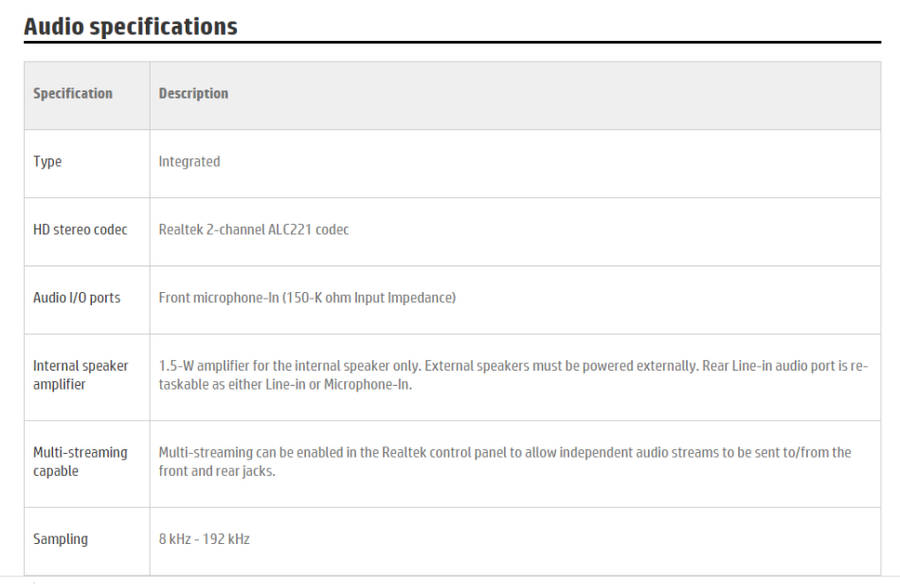This screenshot has width=900, height=584.
Task: Select the Sampling row label
Action: [60, 540]
